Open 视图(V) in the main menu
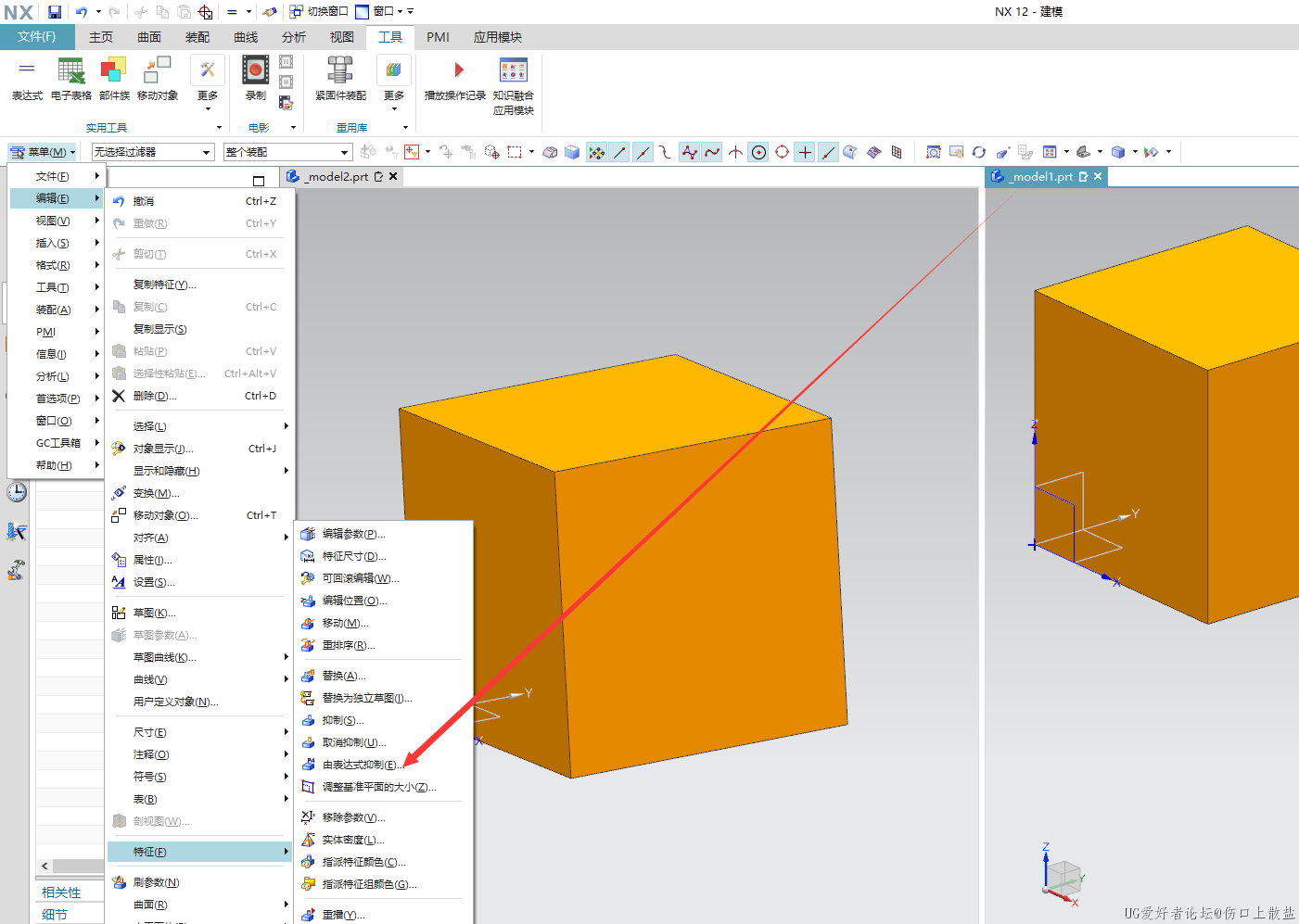The height and width of the screenshot is (924, 1299). pos(57,221)
